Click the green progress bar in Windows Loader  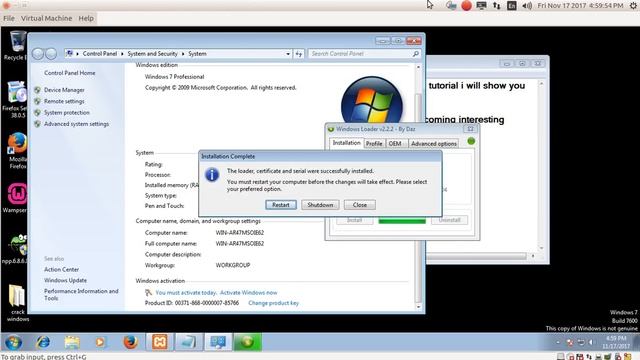(x=402, y=220)
